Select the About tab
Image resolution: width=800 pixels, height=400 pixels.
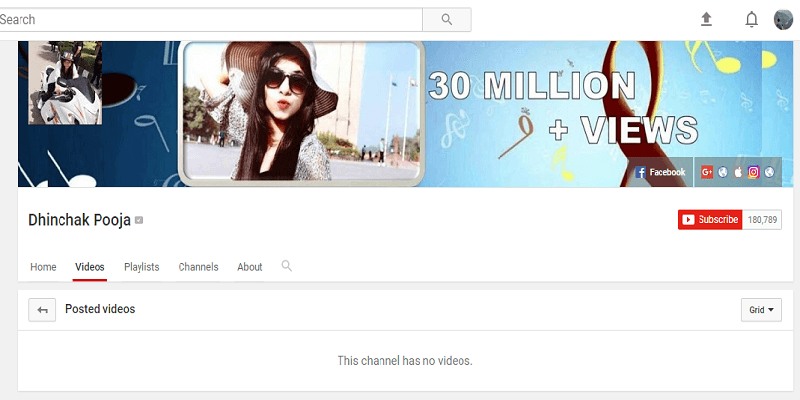249,267
